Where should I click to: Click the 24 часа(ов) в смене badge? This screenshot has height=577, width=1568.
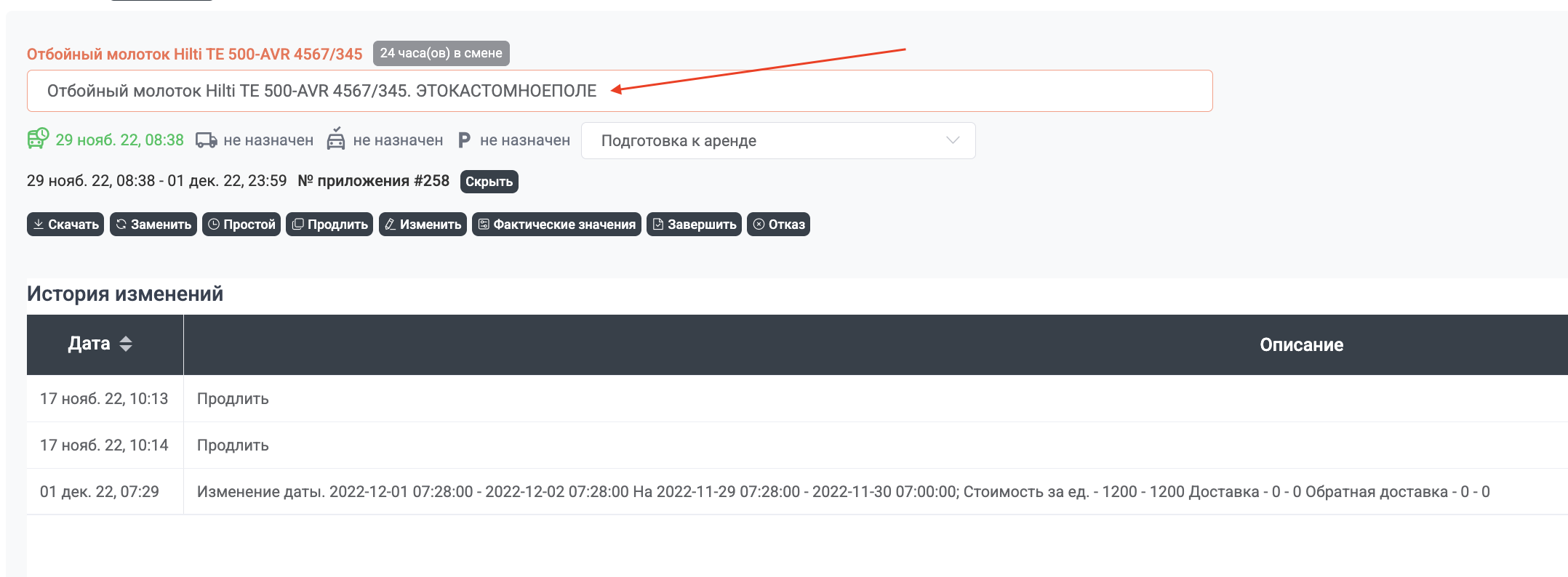[x=441, y=53]
